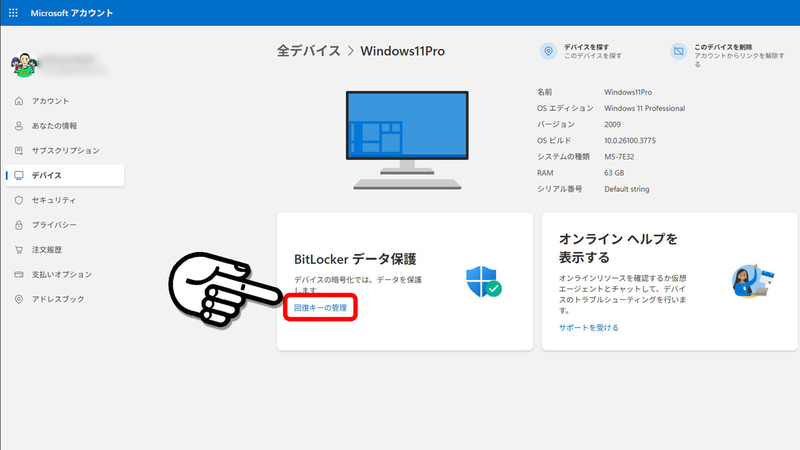Click the 名前 label in device details
This screenshot has width=800, height=450.
pyautogui.click(x=544, y=92)
